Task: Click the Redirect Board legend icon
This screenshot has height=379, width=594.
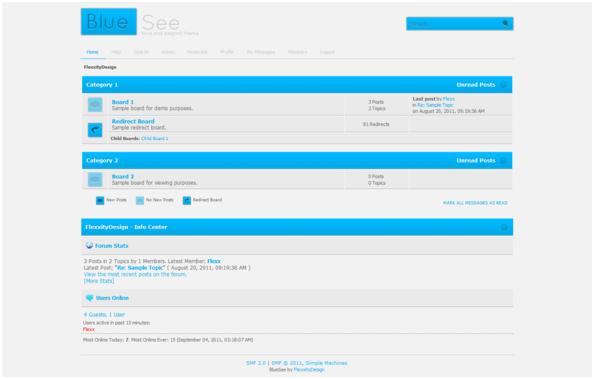Action: (x=187, y=200)
